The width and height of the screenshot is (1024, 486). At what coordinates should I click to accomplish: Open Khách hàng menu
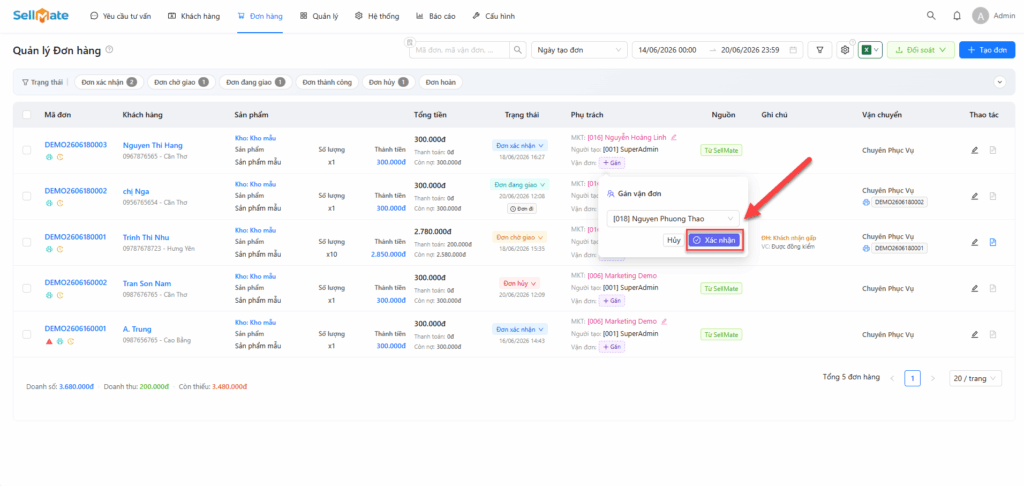[x=194, y=16]
